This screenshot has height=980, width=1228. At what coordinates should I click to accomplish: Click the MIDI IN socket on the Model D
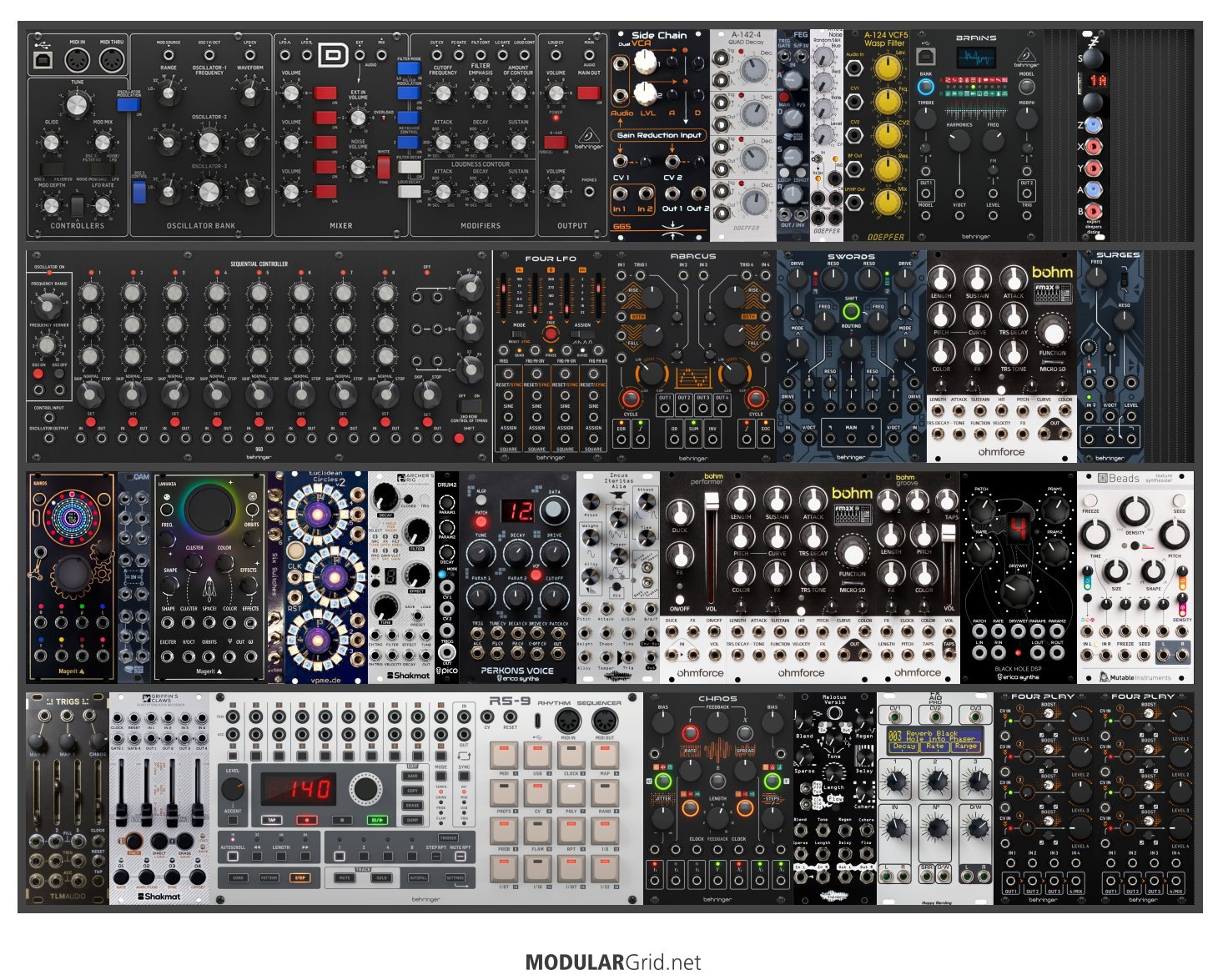click(x=78, y=60)
